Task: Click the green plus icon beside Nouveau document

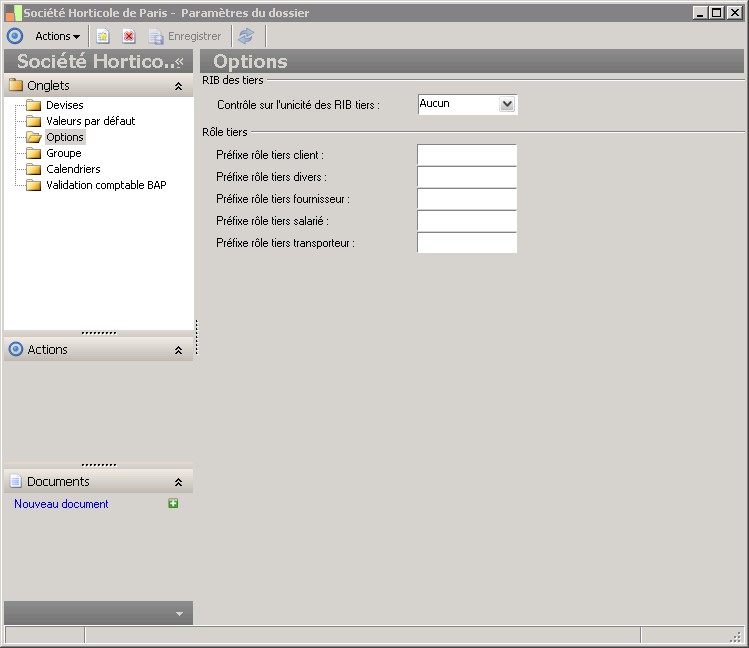Action: [173, 503]
